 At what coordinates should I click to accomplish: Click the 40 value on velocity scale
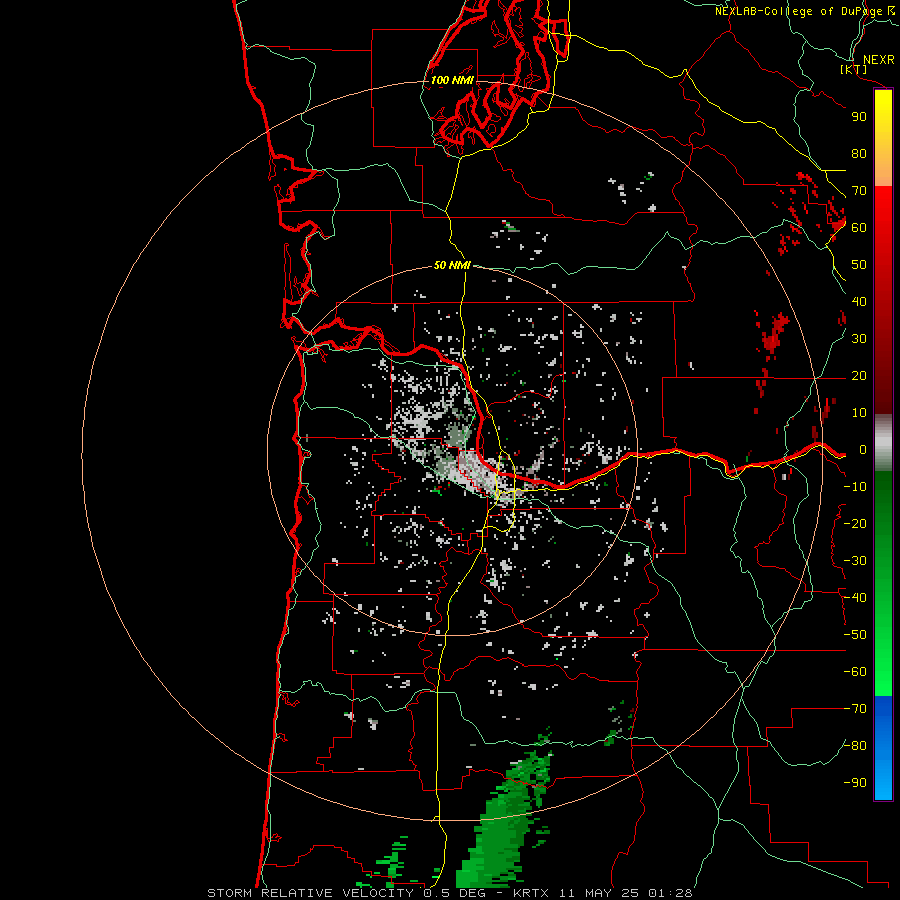tap(859, 302)
